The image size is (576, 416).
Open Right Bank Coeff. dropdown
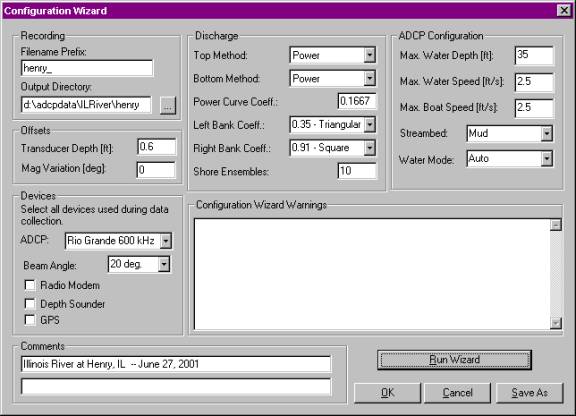[x=370, y=148]
